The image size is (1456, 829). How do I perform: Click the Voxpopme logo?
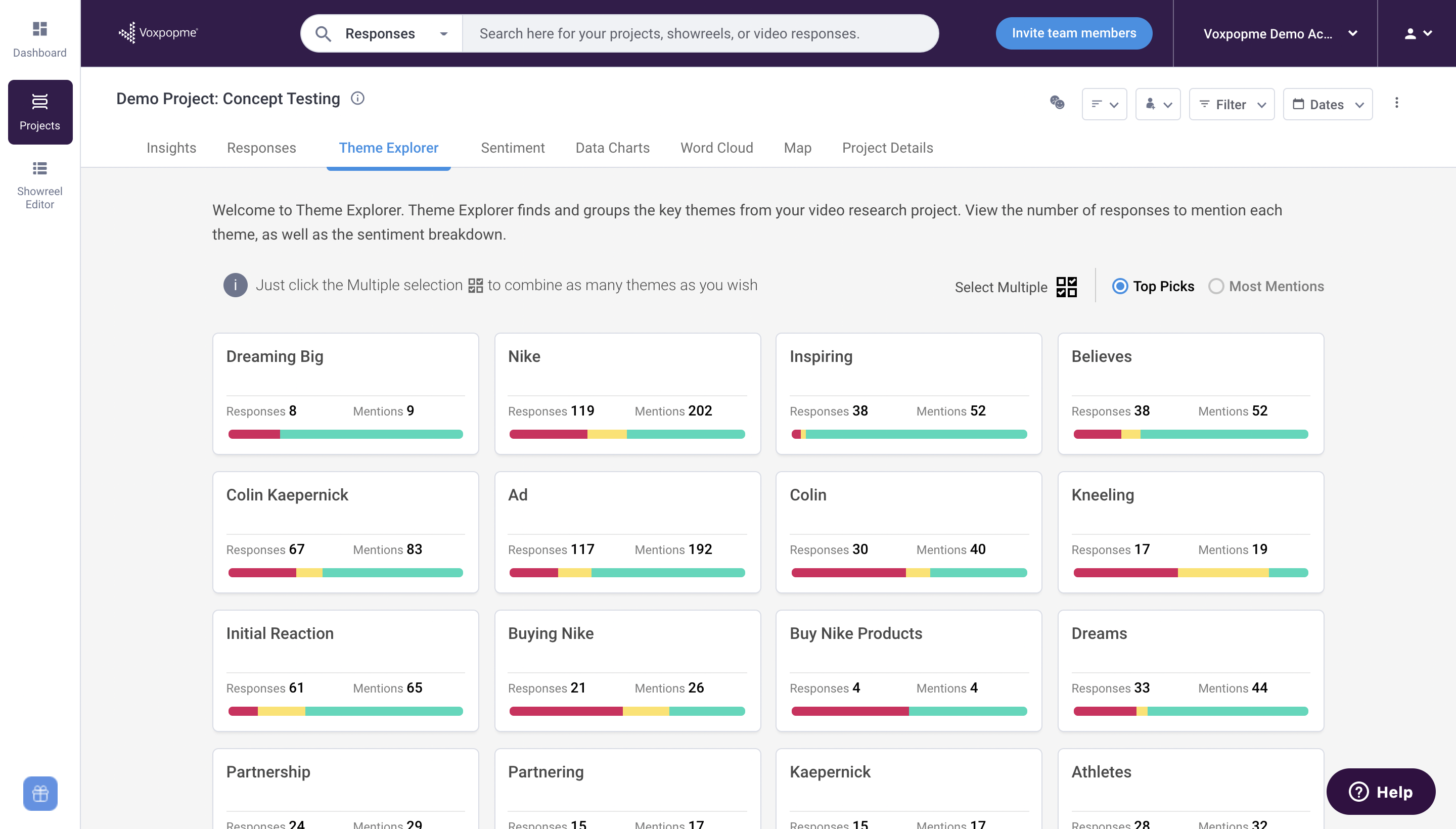(x=158, y=33)
